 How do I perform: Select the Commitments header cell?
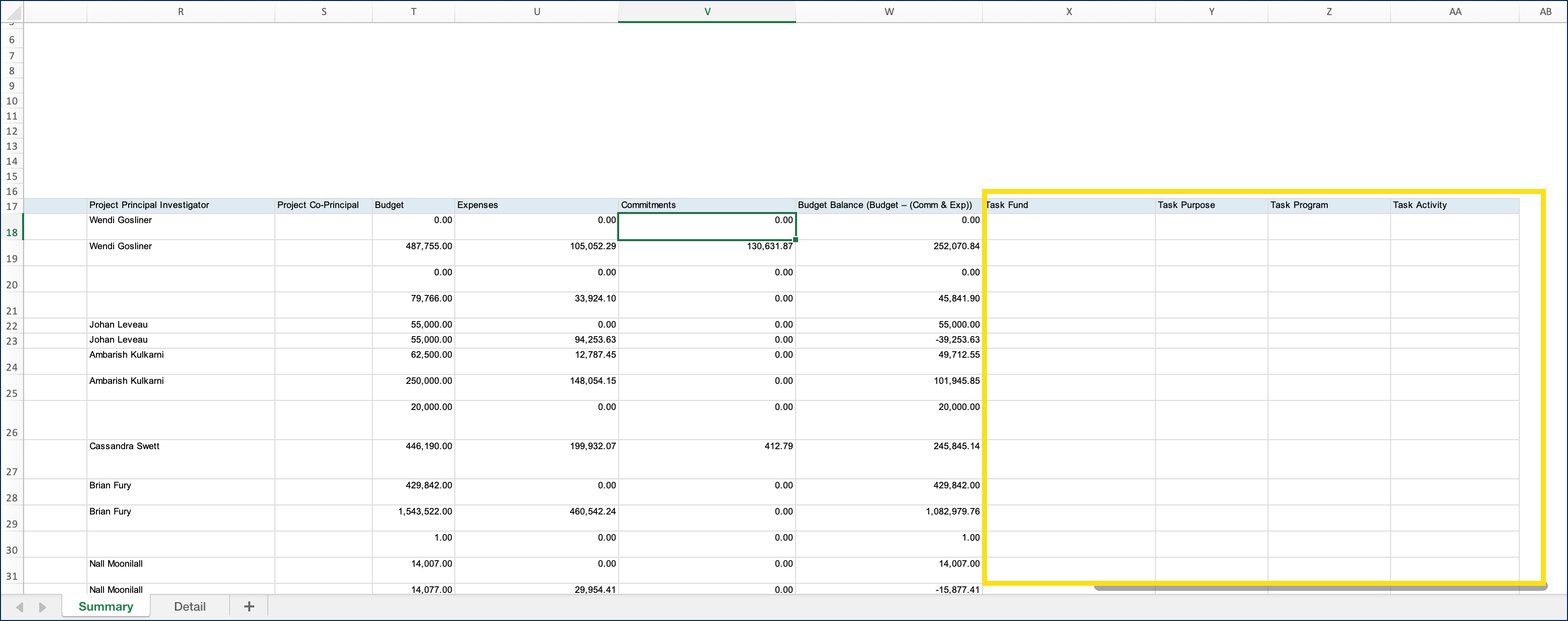coord(707,205)
